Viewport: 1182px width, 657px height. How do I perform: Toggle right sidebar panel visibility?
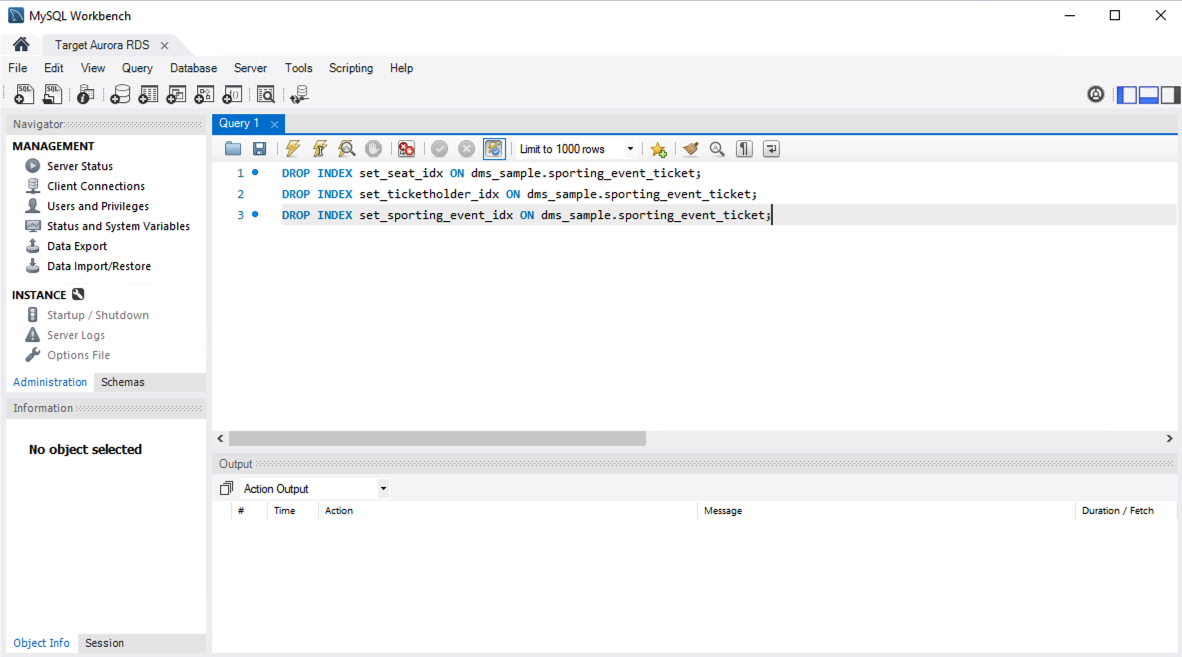1170,95
